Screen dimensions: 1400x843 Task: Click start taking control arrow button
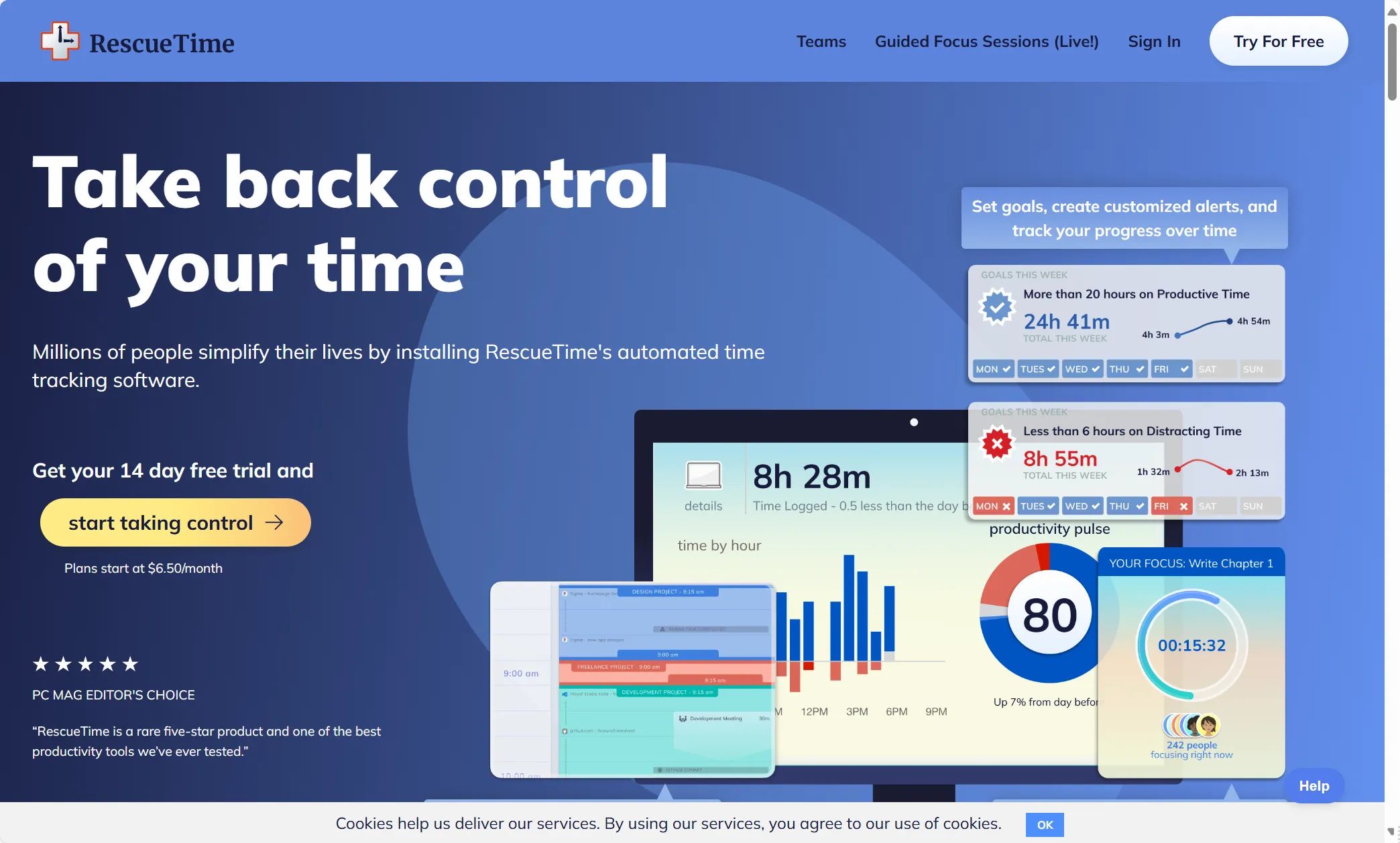pyautogui.click(x=175, y=522)
